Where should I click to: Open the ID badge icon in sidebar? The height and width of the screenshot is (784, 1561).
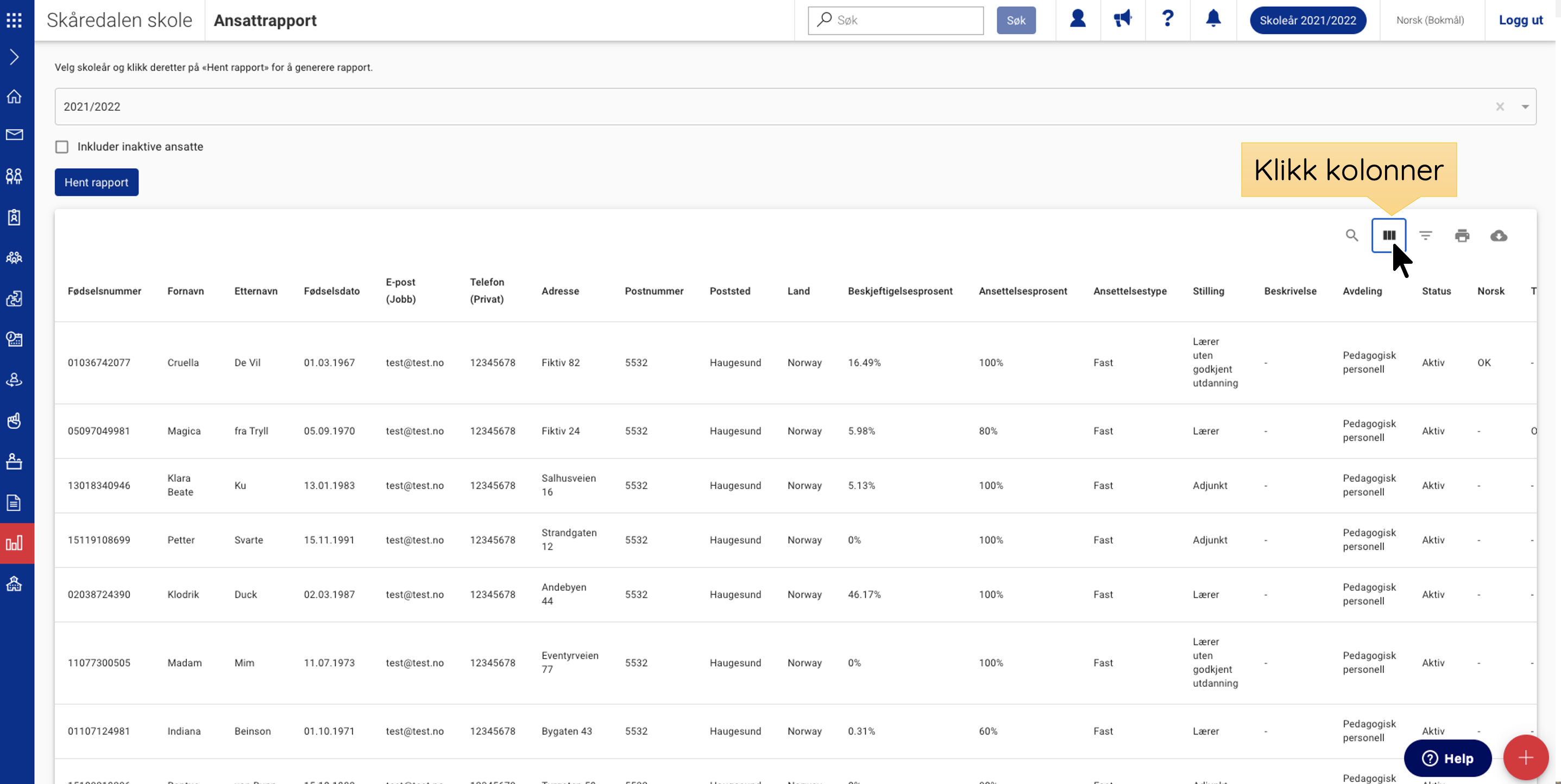(14, 217)
